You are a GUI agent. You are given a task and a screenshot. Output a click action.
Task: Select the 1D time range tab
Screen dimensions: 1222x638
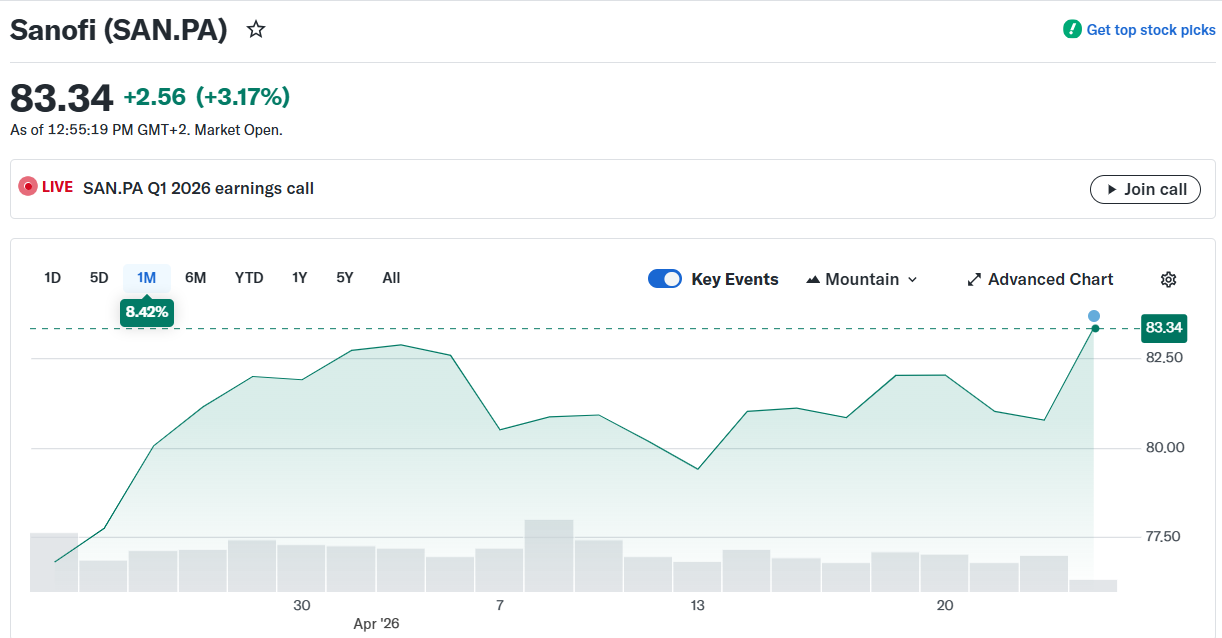53,278
